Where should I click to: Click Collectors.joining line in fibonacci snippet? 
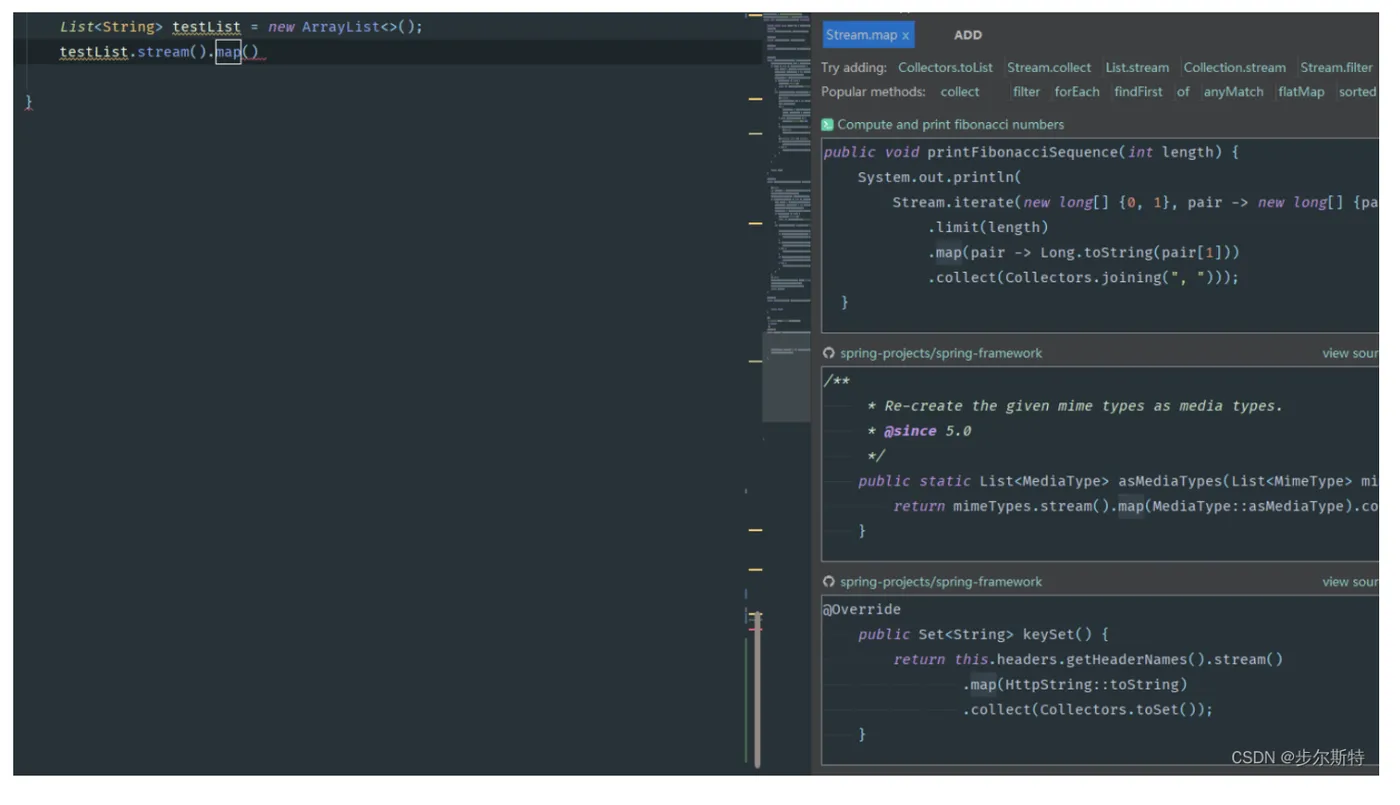tap(1083, 277)
